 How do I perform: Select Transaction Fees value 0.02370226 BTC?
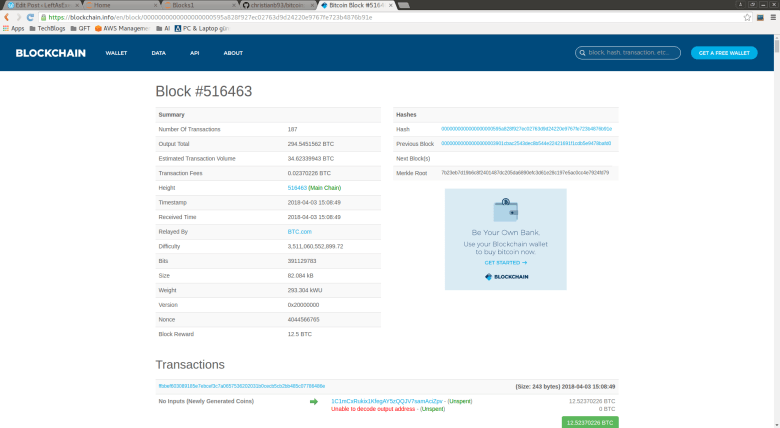click(x=309, y=173)
